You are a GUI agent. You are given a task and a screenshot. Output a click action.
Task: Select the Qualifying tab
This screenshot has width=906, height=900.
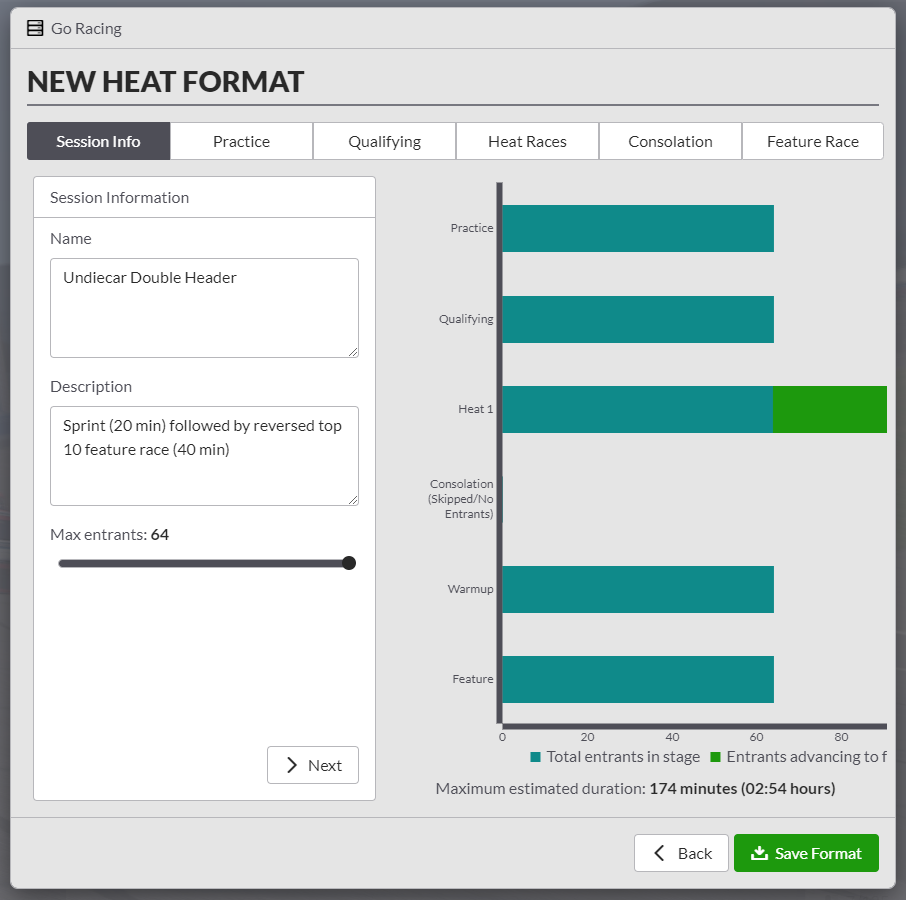(x=384, y=141)
